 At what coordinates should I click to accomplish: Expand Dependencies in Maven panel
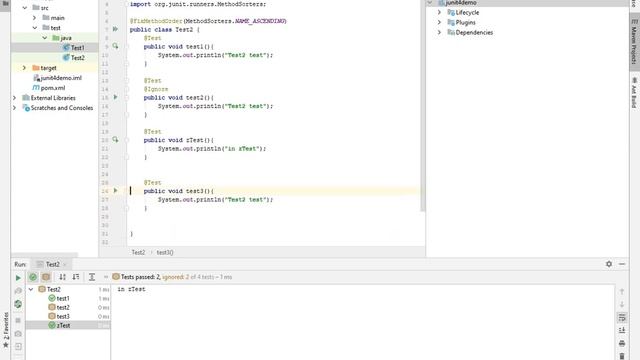(439, 32)
